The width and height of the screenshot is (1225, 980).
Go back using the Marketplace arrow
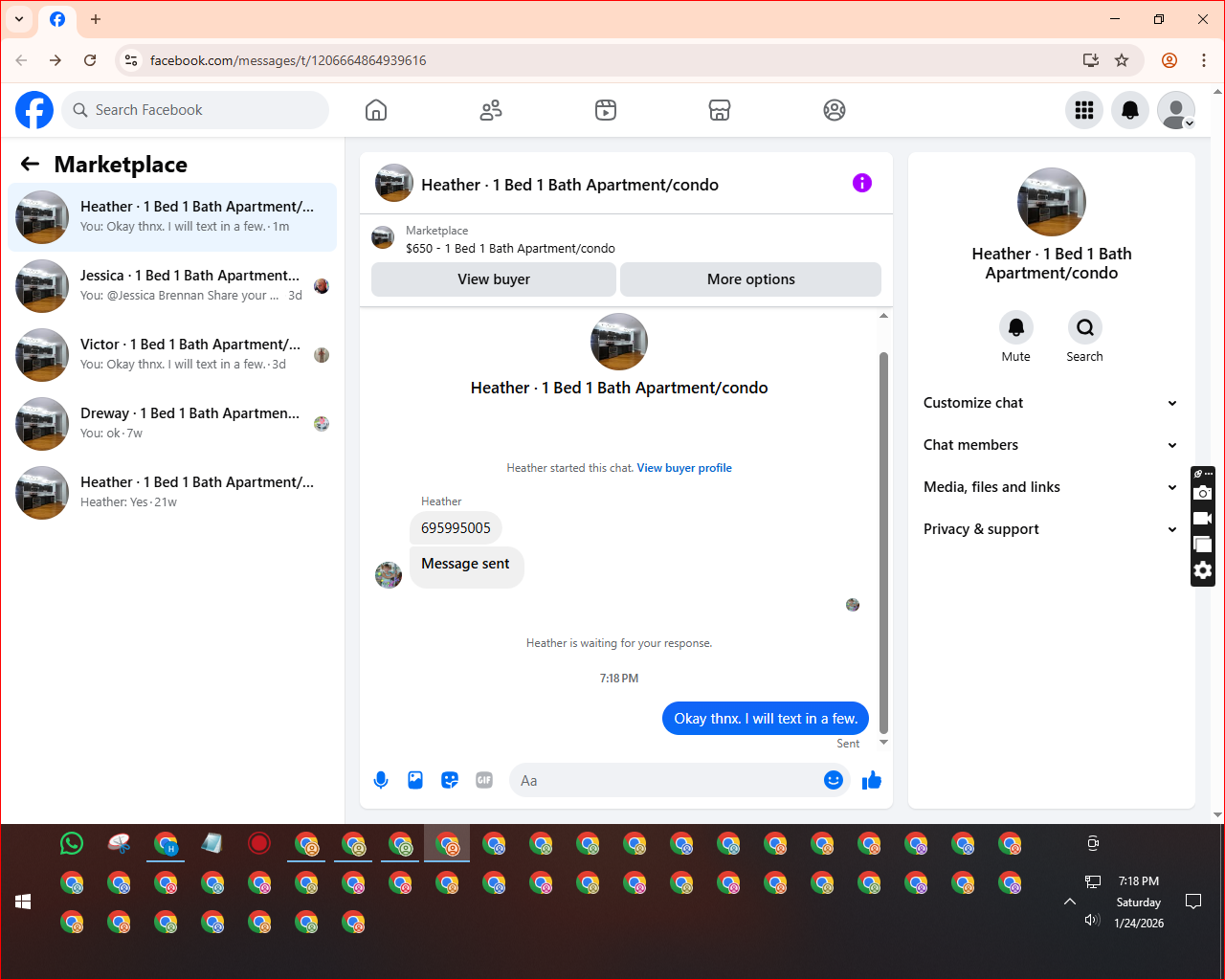[x=30, y=165]
